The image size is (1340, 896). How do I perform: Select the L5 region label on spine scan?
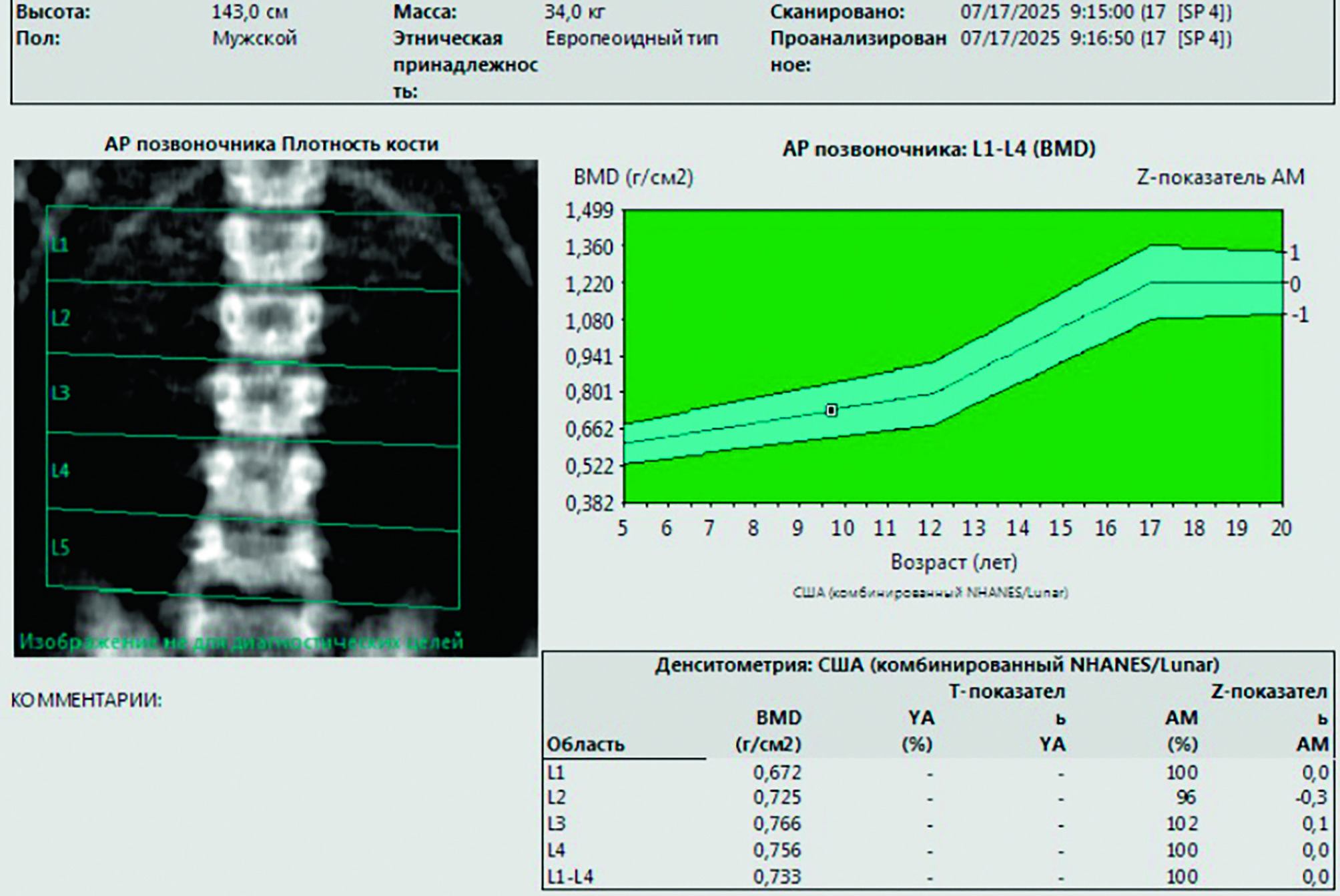[x=60, y=548]
